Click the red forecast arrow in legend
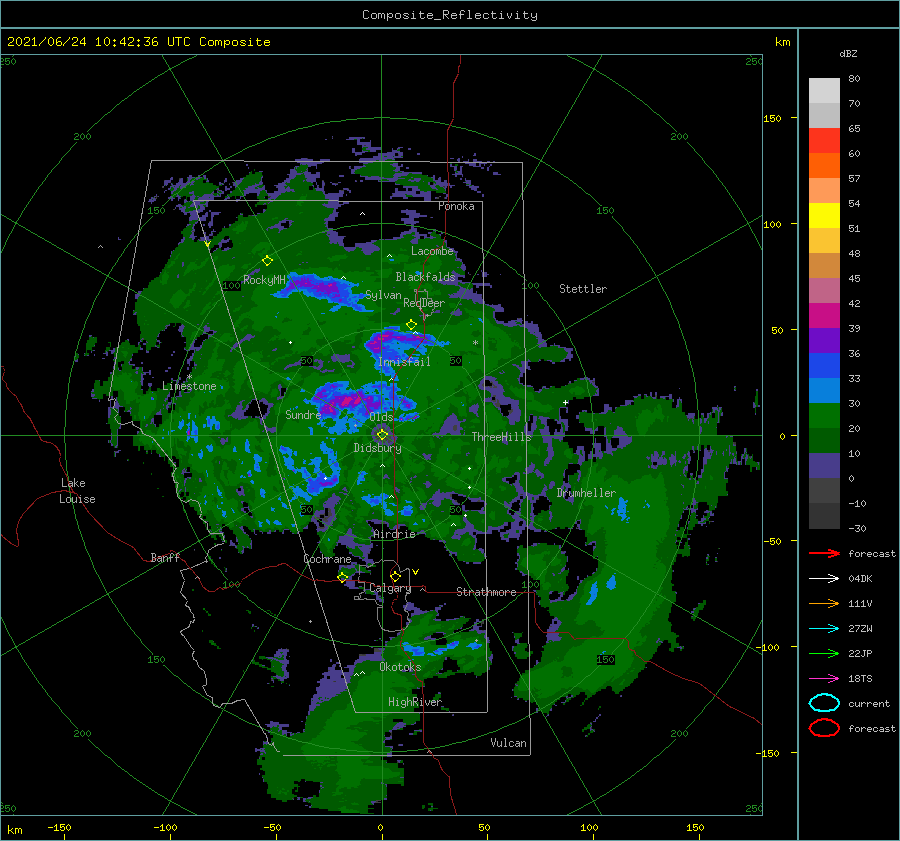This screenshot has width=900, height=841. pyautogui.click(x=824, y=553)
